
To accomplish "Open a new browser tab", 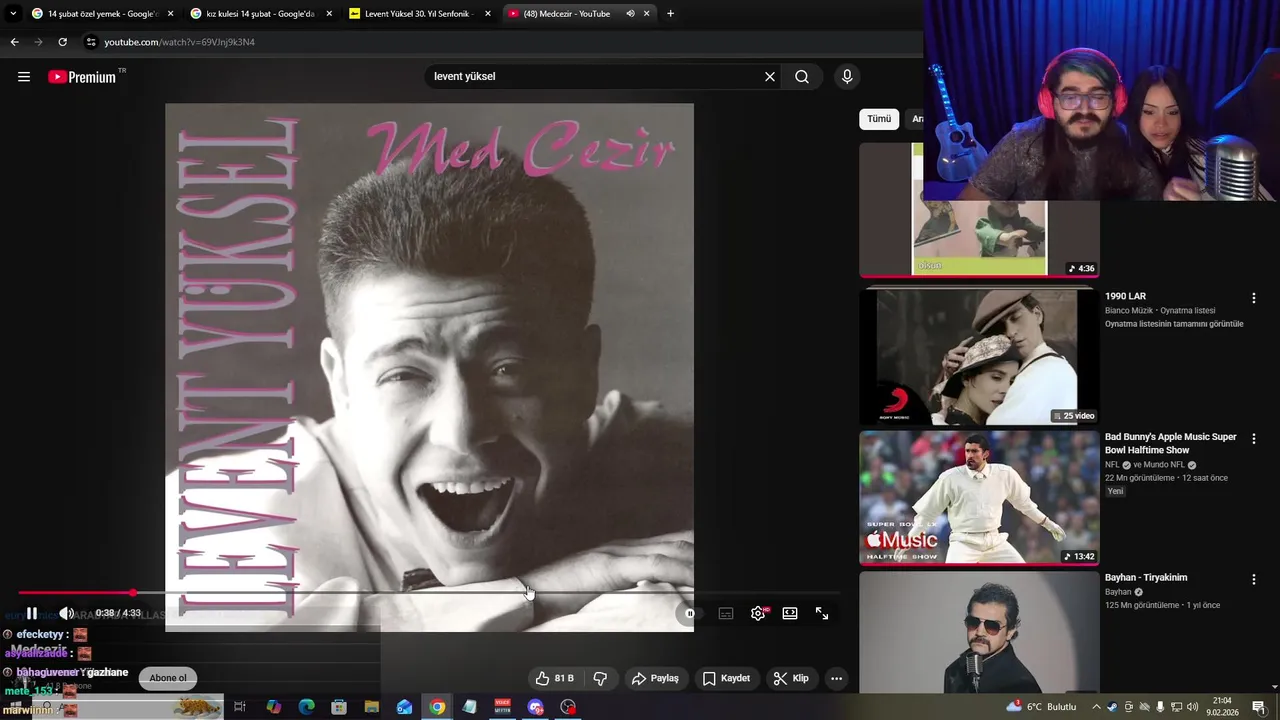I will (x=670, y=14).
